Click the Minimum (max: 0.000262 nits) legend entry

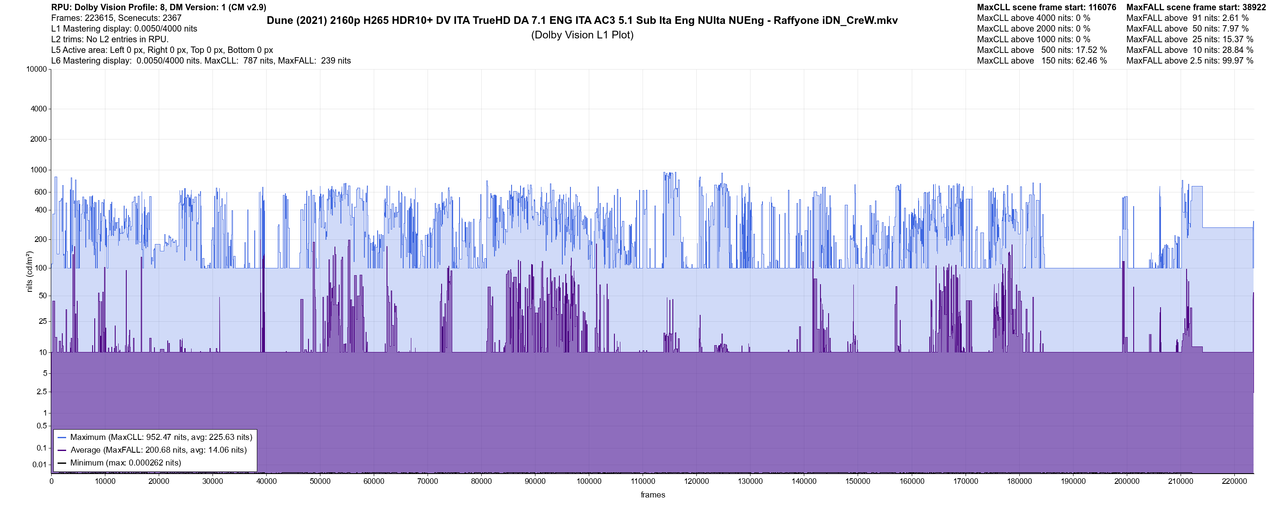pos(119,463)
